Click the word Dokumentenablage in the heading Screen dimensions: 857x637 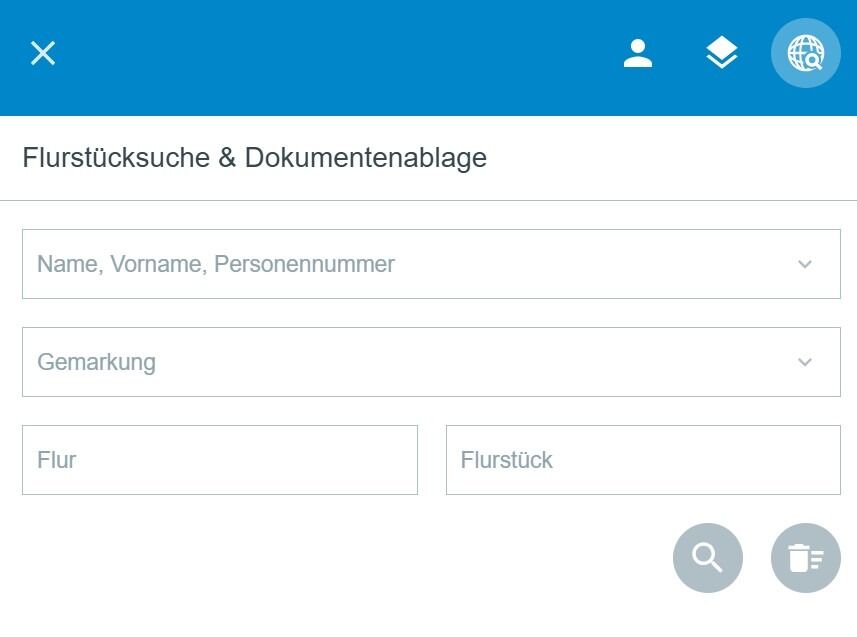(x=365, y=158)
